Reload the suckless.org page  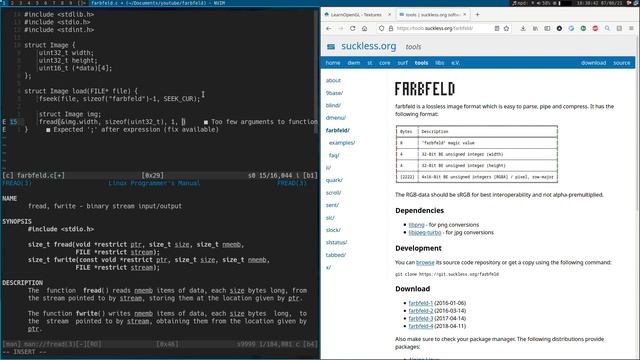tap(353, 29)
